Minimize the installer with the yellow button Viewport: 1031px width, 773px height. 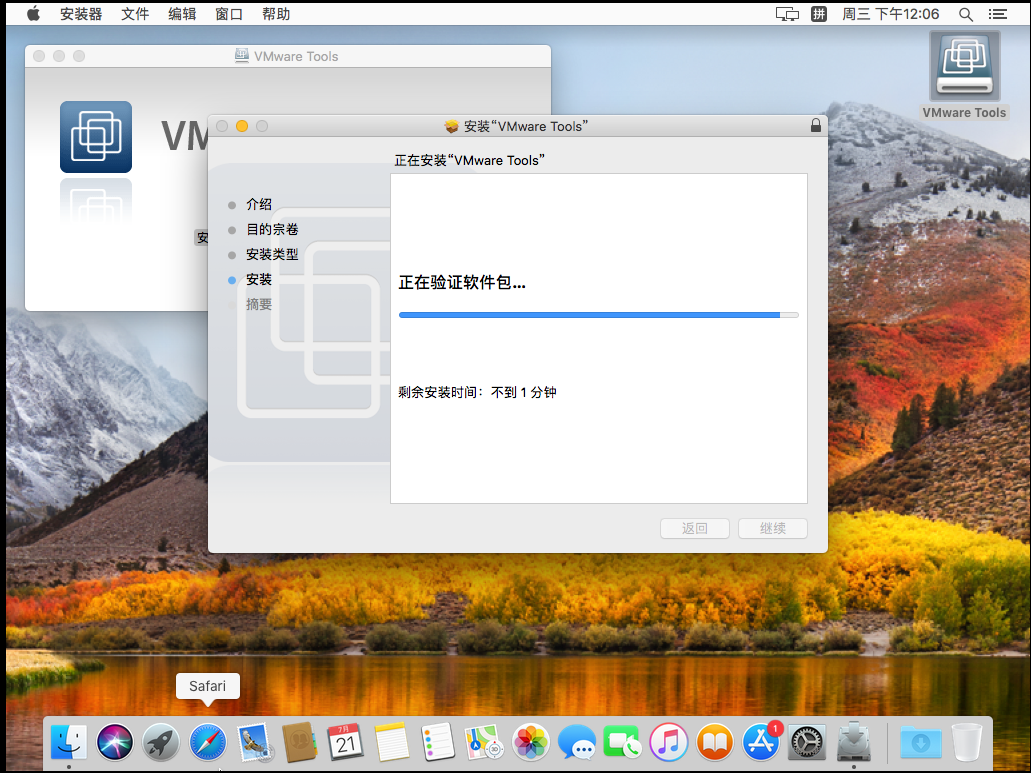pyautogui.click(x=242, y=126)
